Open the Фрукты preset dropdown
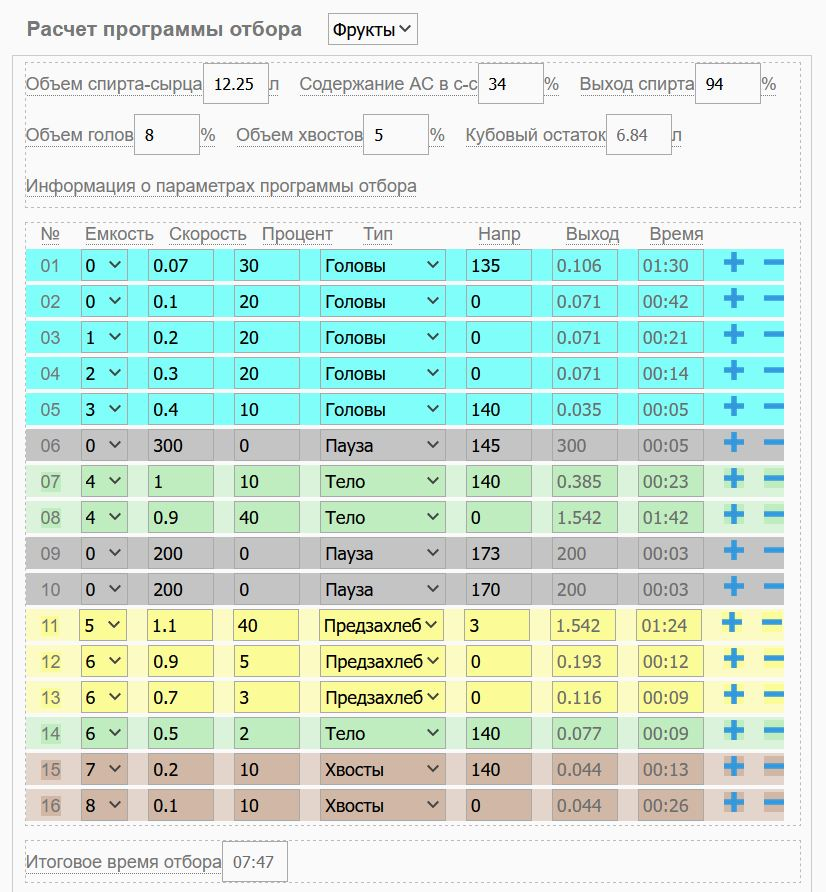Viewport: 826px width, 892px height. 373,30
